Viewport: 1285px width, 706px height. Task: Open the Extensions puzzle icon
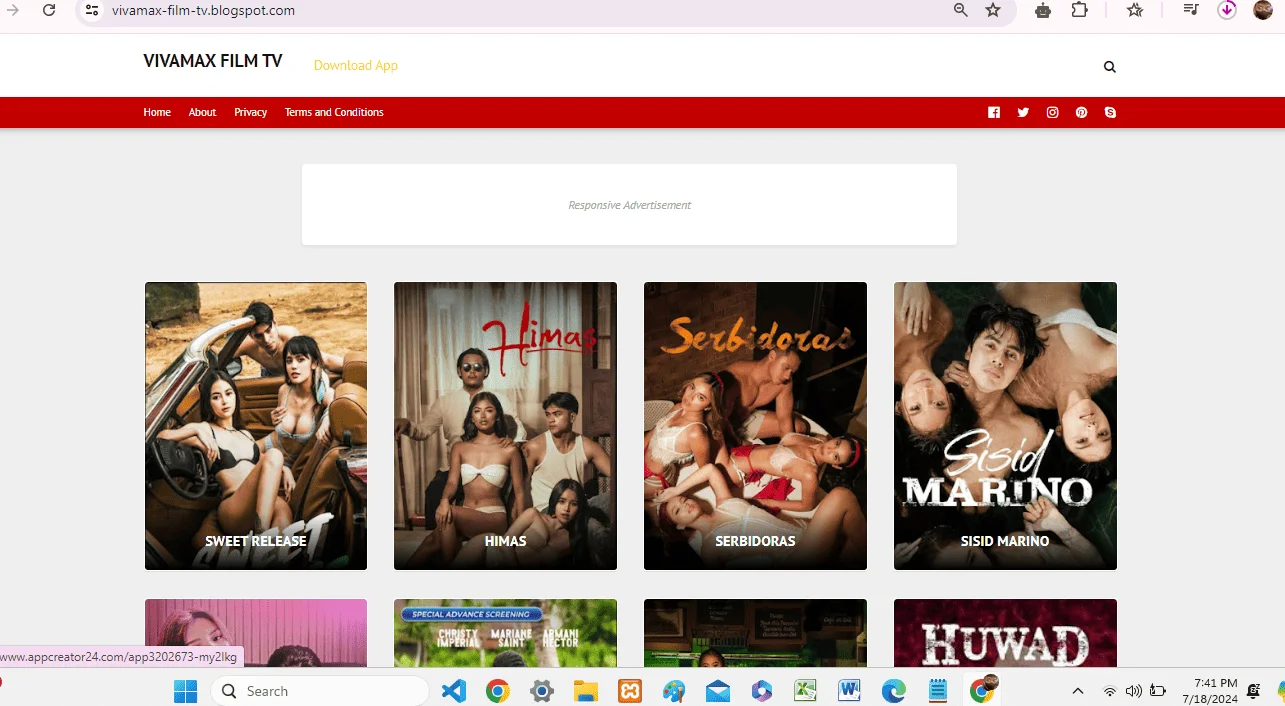[1079, 10]
